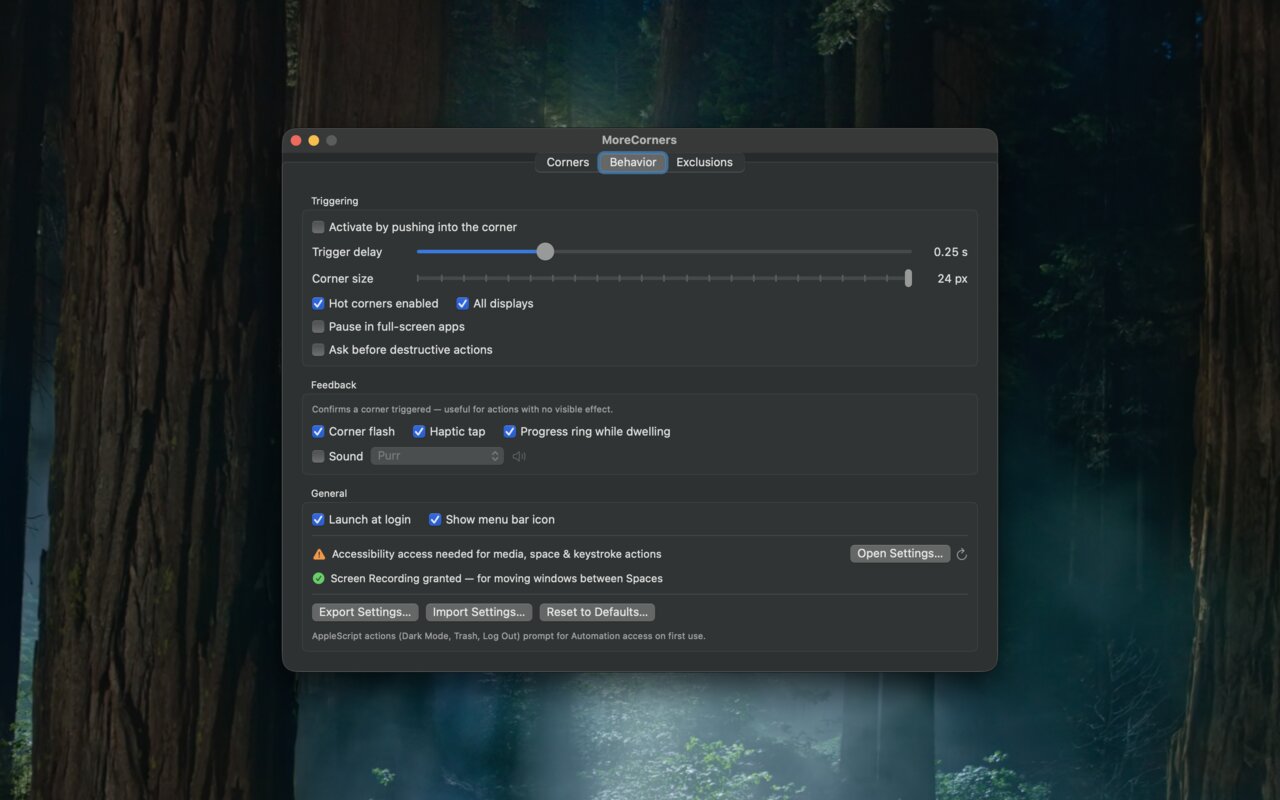
Task: Preview the sound with the speaker icon
Action: (x=519, y=457)
